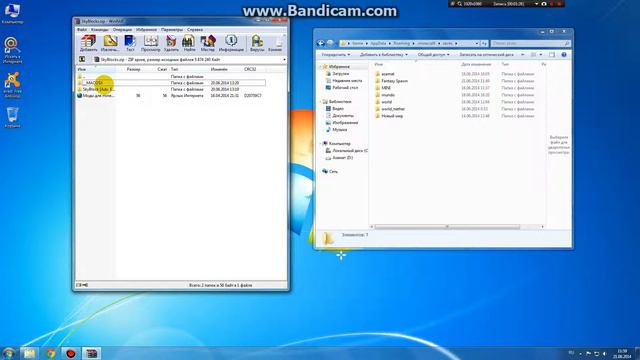Select Музыка library in Explorer sidebar
The height and width of the screenshot is (360, 640).
(340, 130)
